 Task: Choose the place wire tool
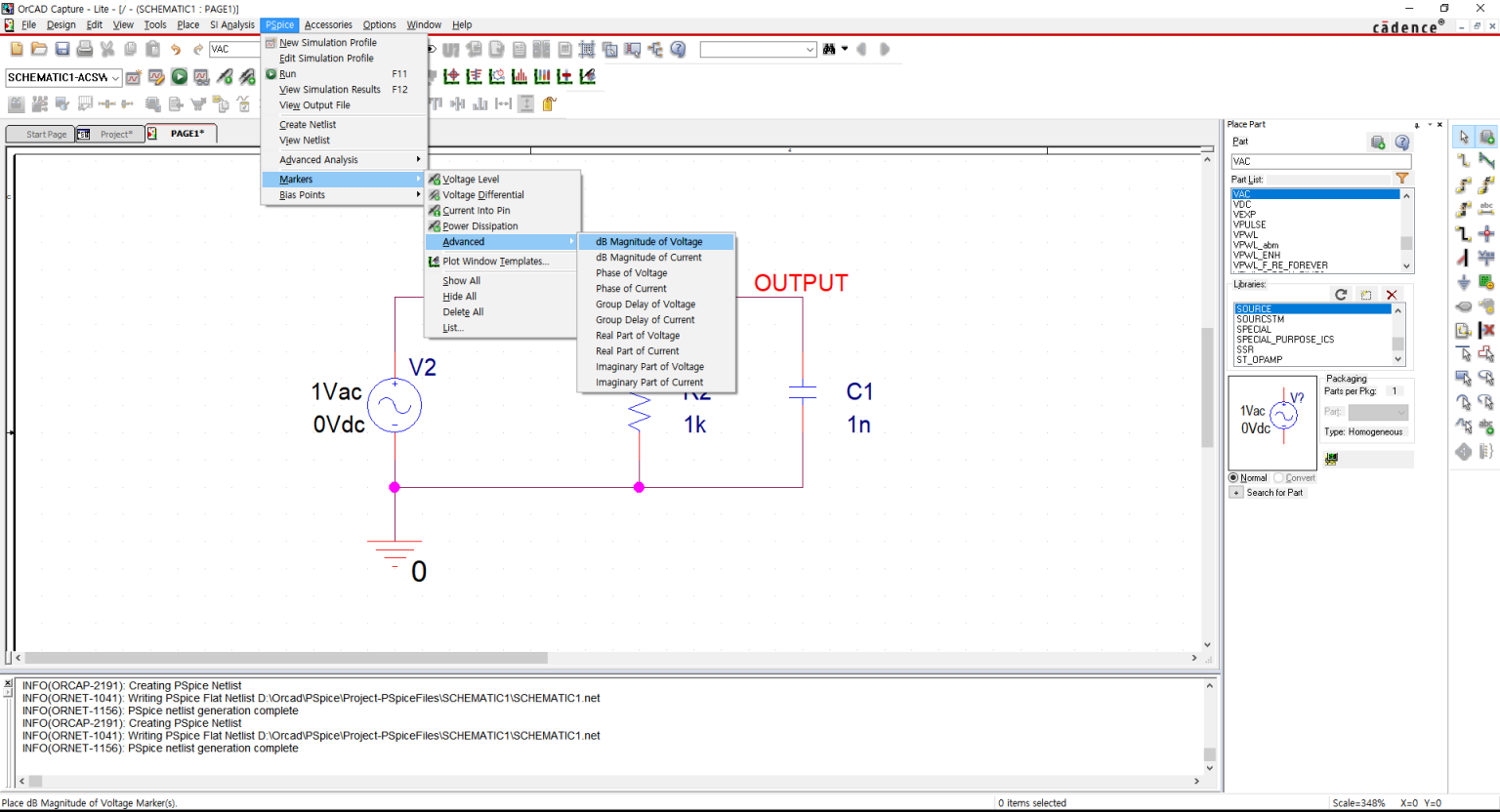[1463, 161]
